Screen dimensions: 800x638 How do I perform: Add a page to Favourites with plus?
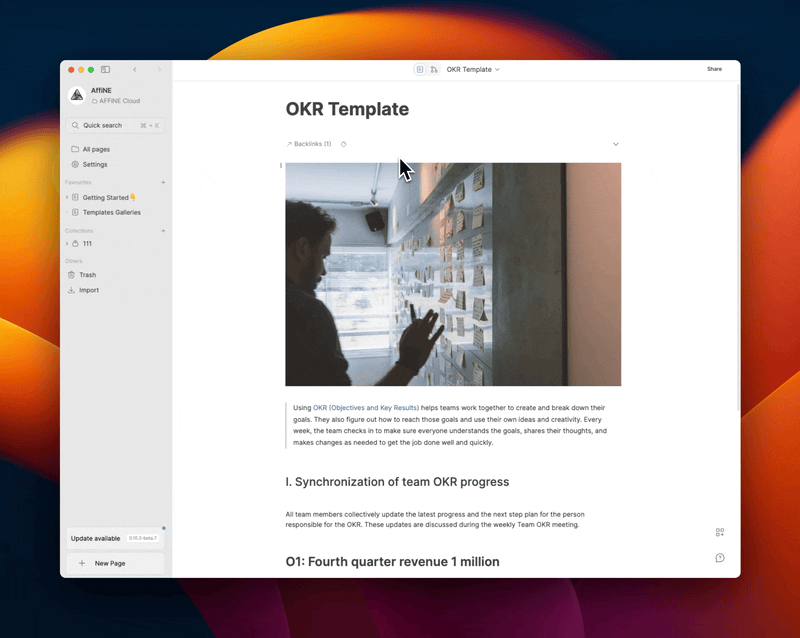(x=163, y=182)
